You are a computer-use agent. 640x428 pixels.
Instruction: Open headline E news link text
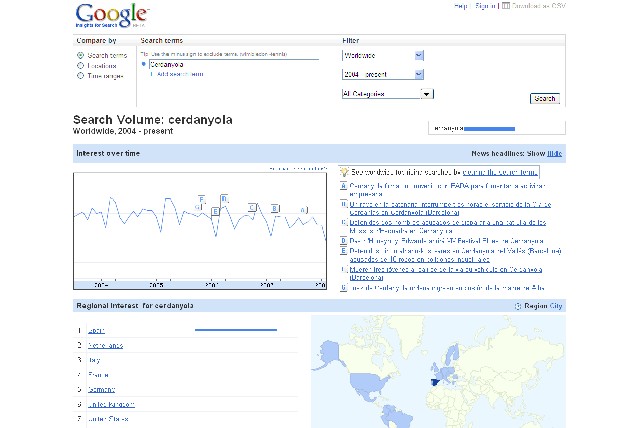tap(456, 255)
